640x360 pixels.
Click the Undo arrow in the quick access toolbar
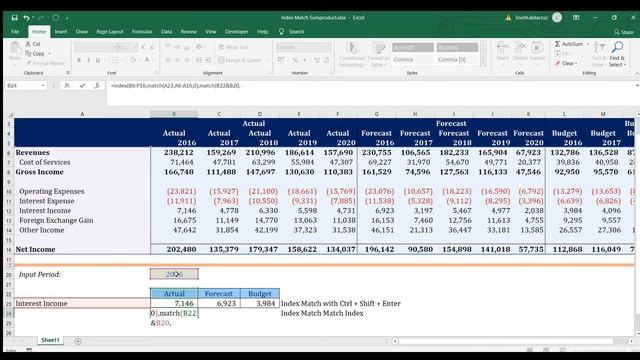(26, 18)
